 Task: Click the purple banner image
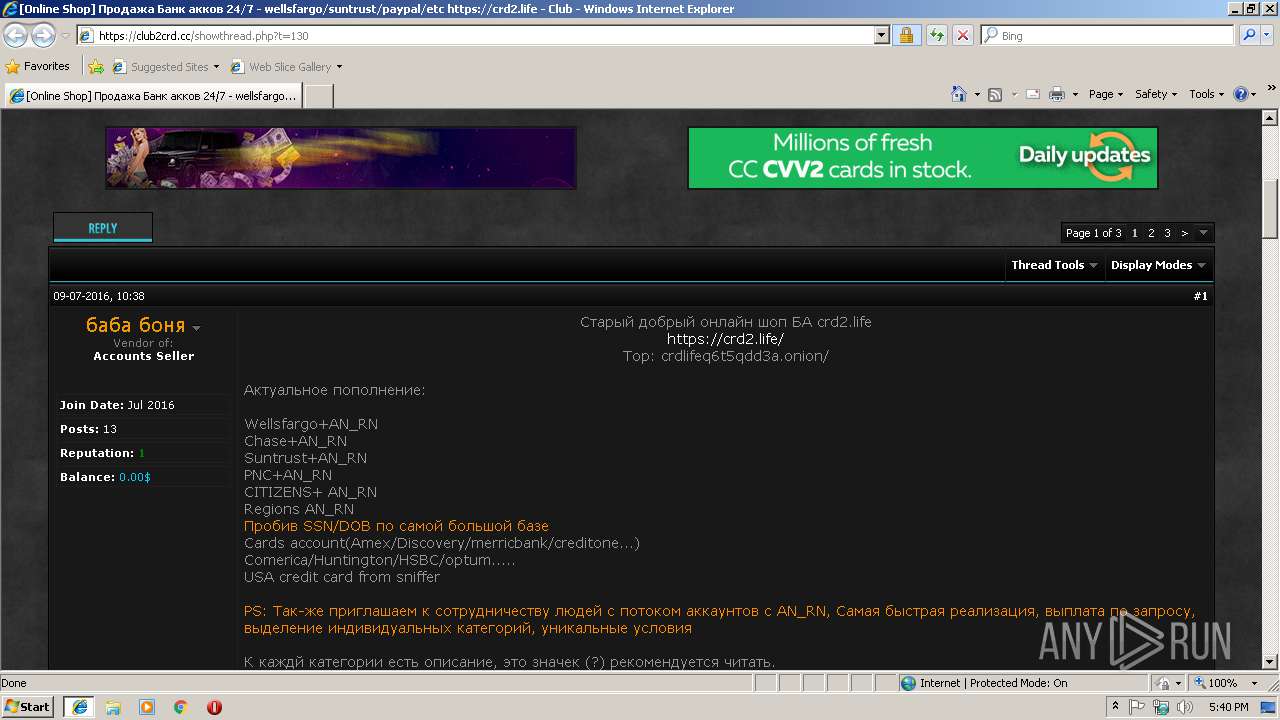341,158
